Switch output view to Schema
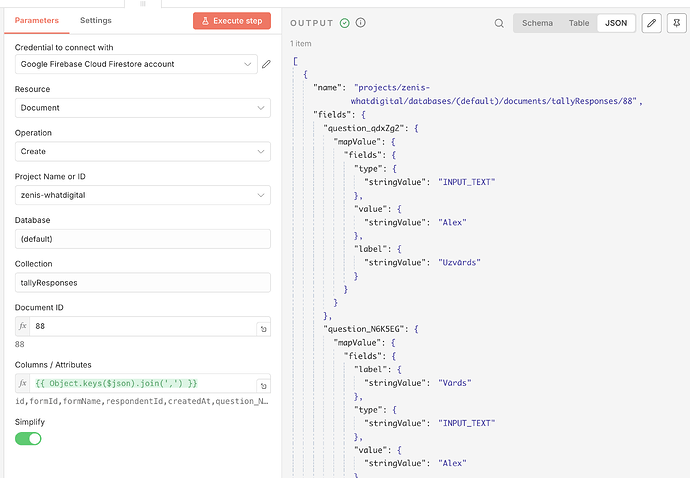This screenshot has width=690, height=478. pos(537,23)
